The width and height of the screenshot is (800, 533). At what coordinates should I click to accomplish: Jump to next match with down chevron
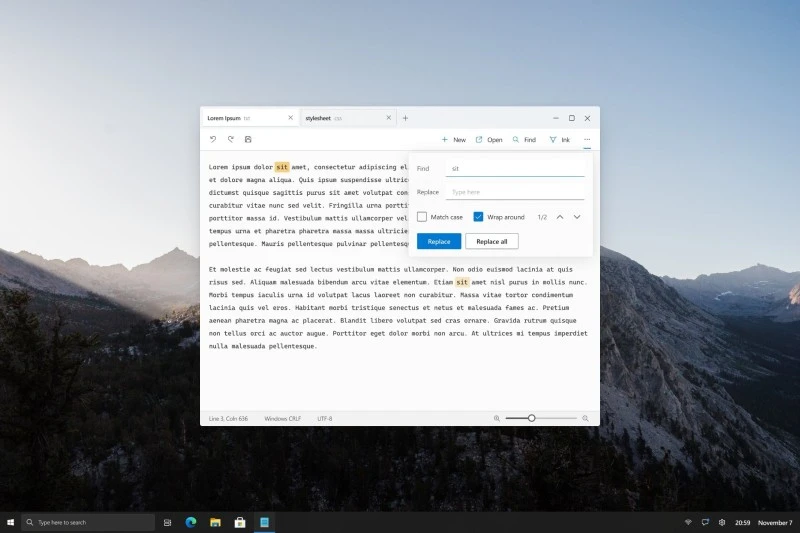[577, 217]
